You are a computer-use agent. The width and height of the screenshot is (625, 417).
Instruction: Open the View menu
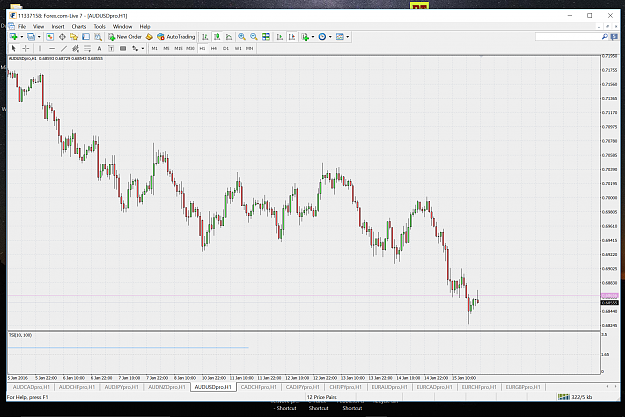tap(39, 27)
